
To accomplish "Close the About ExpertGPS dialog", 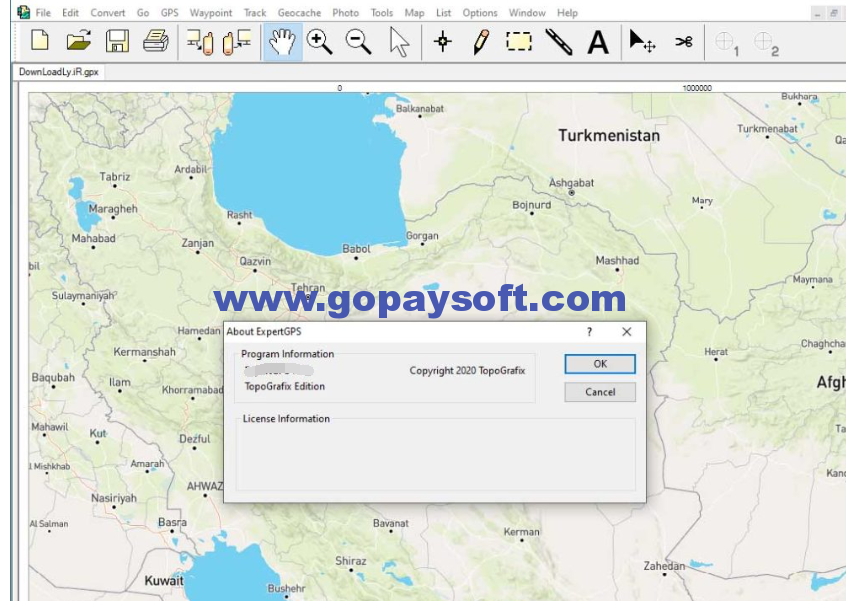I will [x=626, y=331].
